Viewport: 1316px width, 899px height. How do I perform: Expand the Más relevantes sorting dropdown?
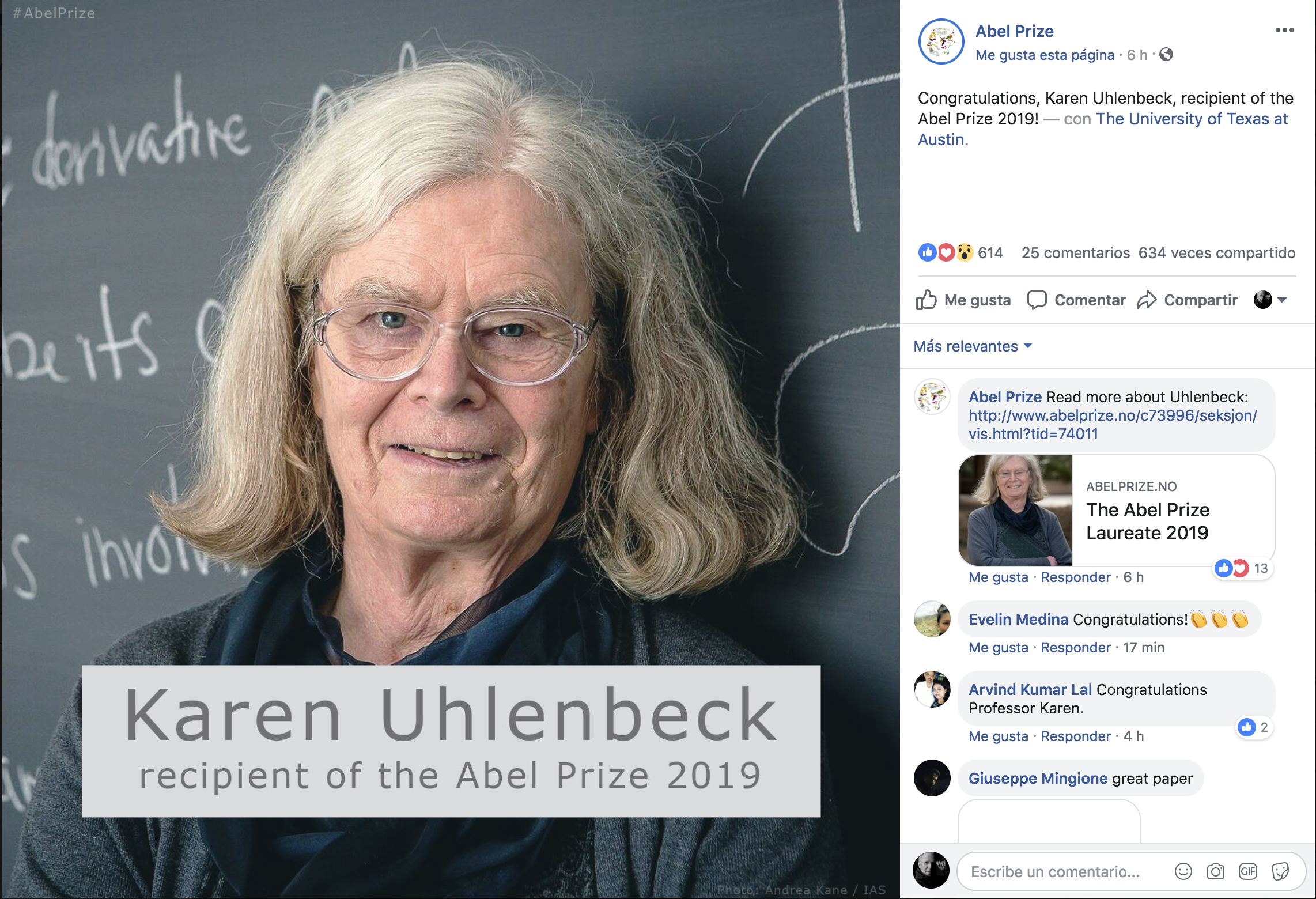972,346
